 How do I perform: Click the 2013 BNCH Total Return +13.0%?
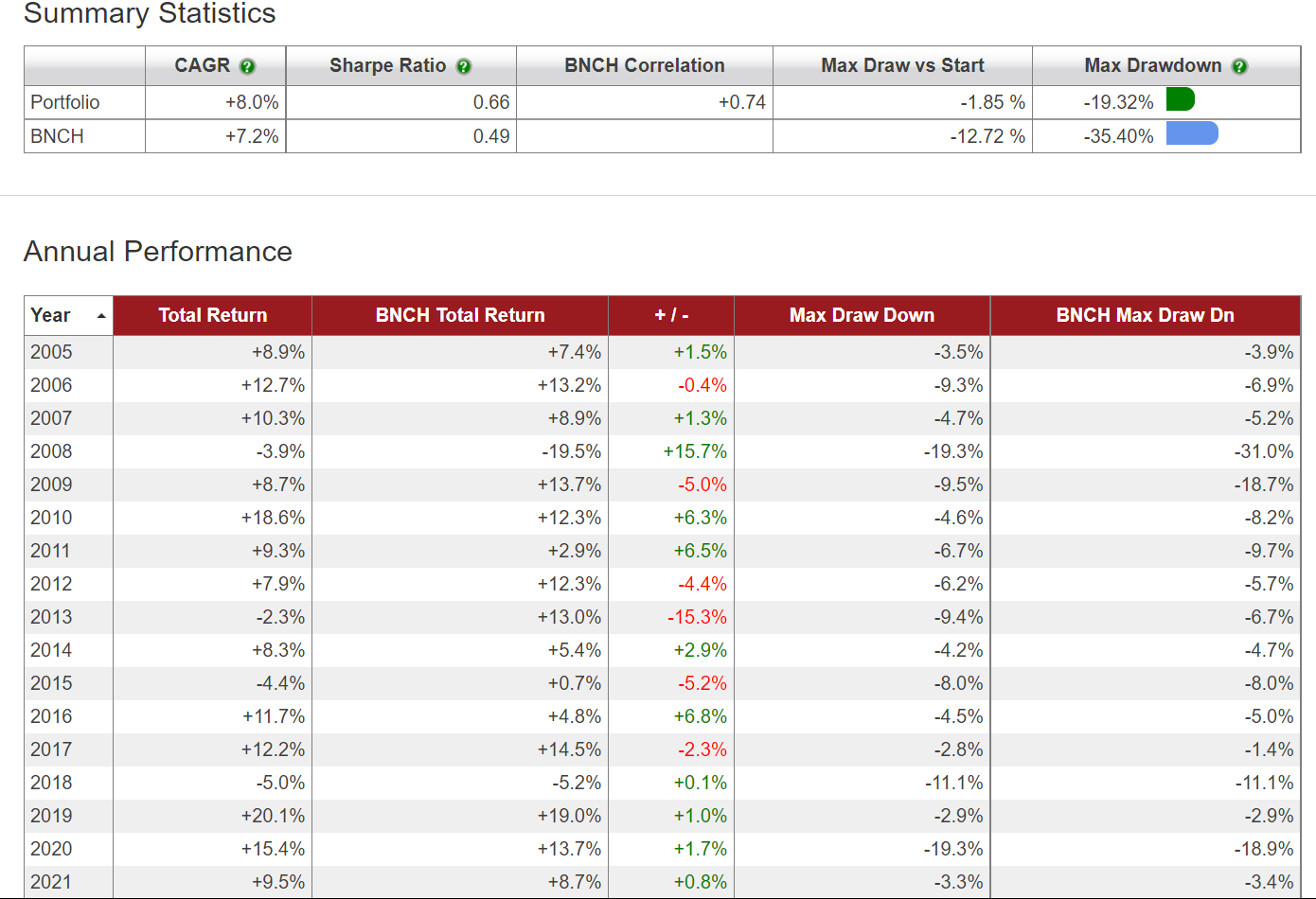tap(569, 617)
